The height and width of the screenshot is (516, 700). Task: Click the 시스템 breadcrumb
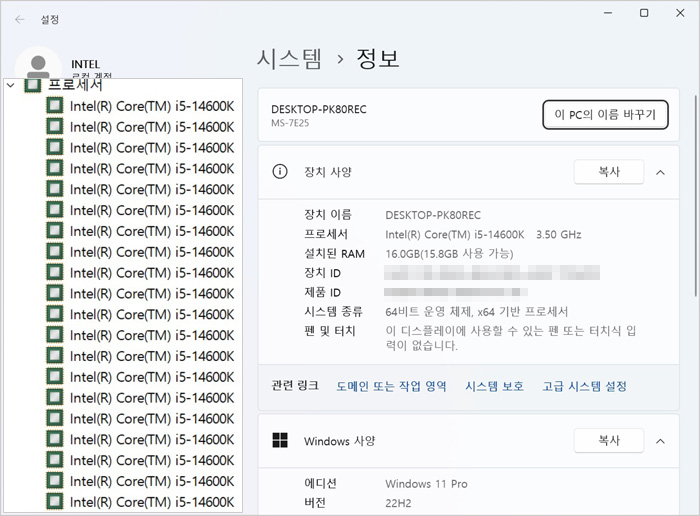click(x=289, y=58)
